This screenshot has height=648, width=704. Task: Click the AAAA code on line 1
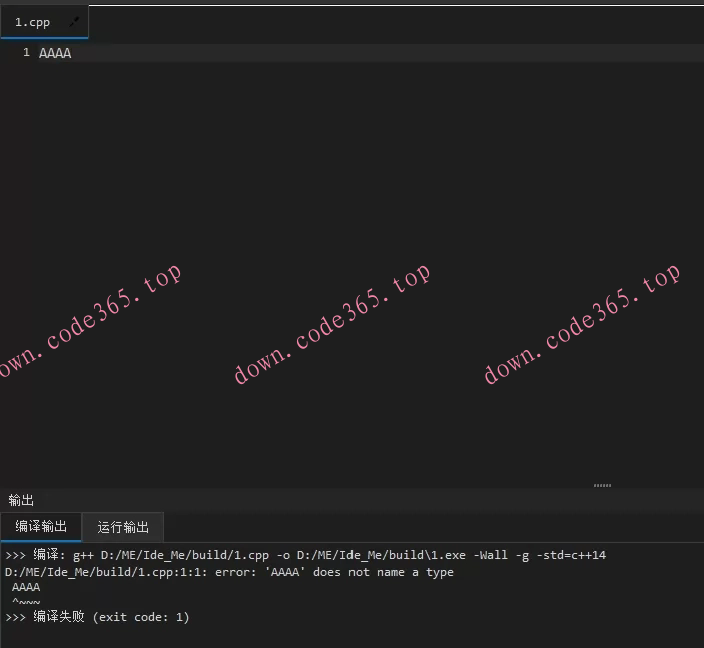tap(55, 53)
